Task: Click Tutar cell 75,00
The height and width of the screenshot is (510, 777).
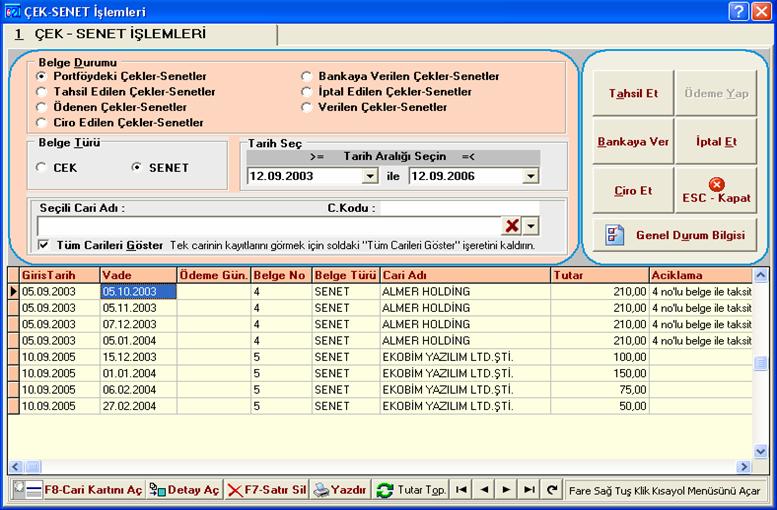Action: pyautogui.click(x=600, y=390)
